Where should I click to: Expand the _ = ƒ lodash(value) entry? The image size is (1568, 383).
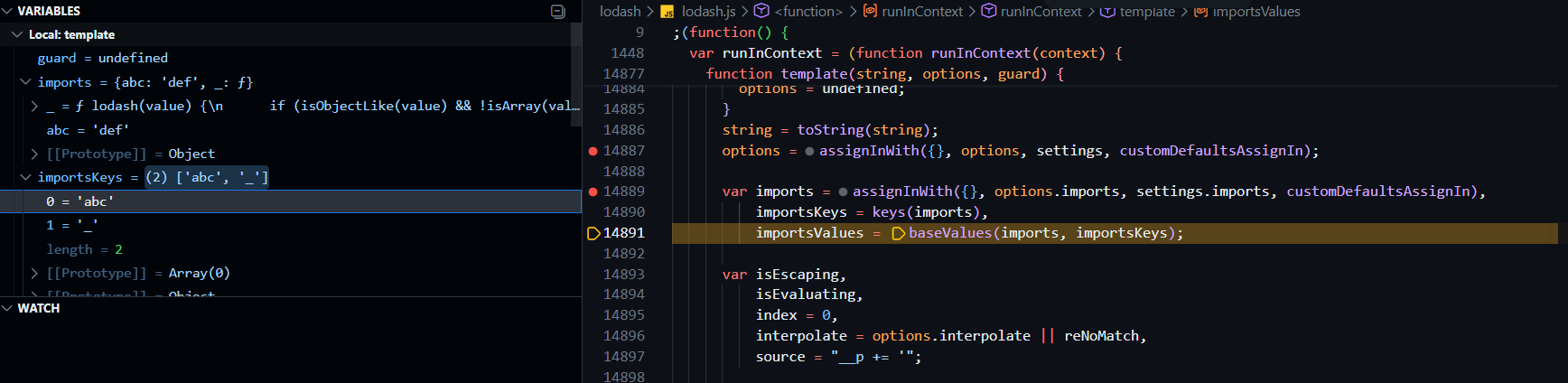point(35,106)
